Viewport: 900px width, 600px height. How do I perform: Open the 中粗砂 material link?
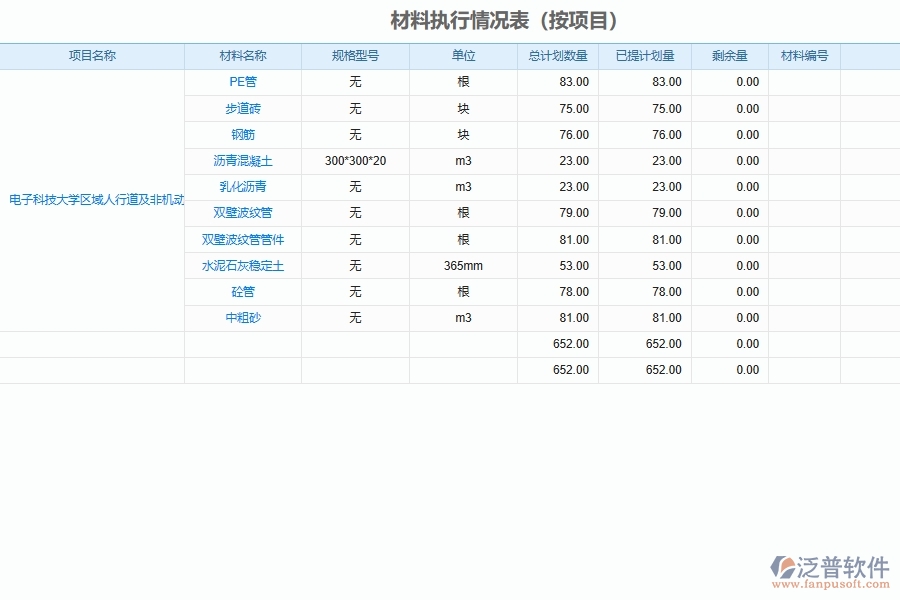click(x=243, y=317)
